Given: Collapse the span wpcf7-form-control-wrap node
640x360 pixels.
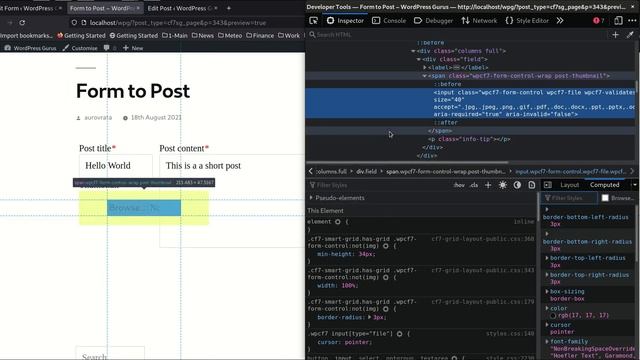Looking at the screenshot, I should [x=424, y=76].
